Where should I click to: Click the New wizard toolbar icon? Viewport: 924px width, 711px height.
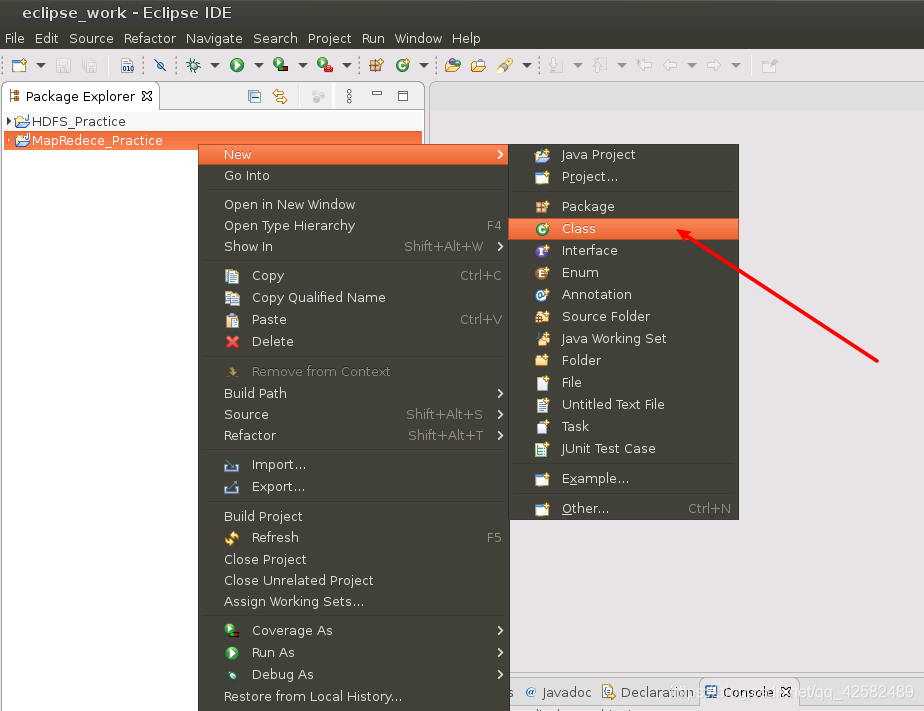19,65
